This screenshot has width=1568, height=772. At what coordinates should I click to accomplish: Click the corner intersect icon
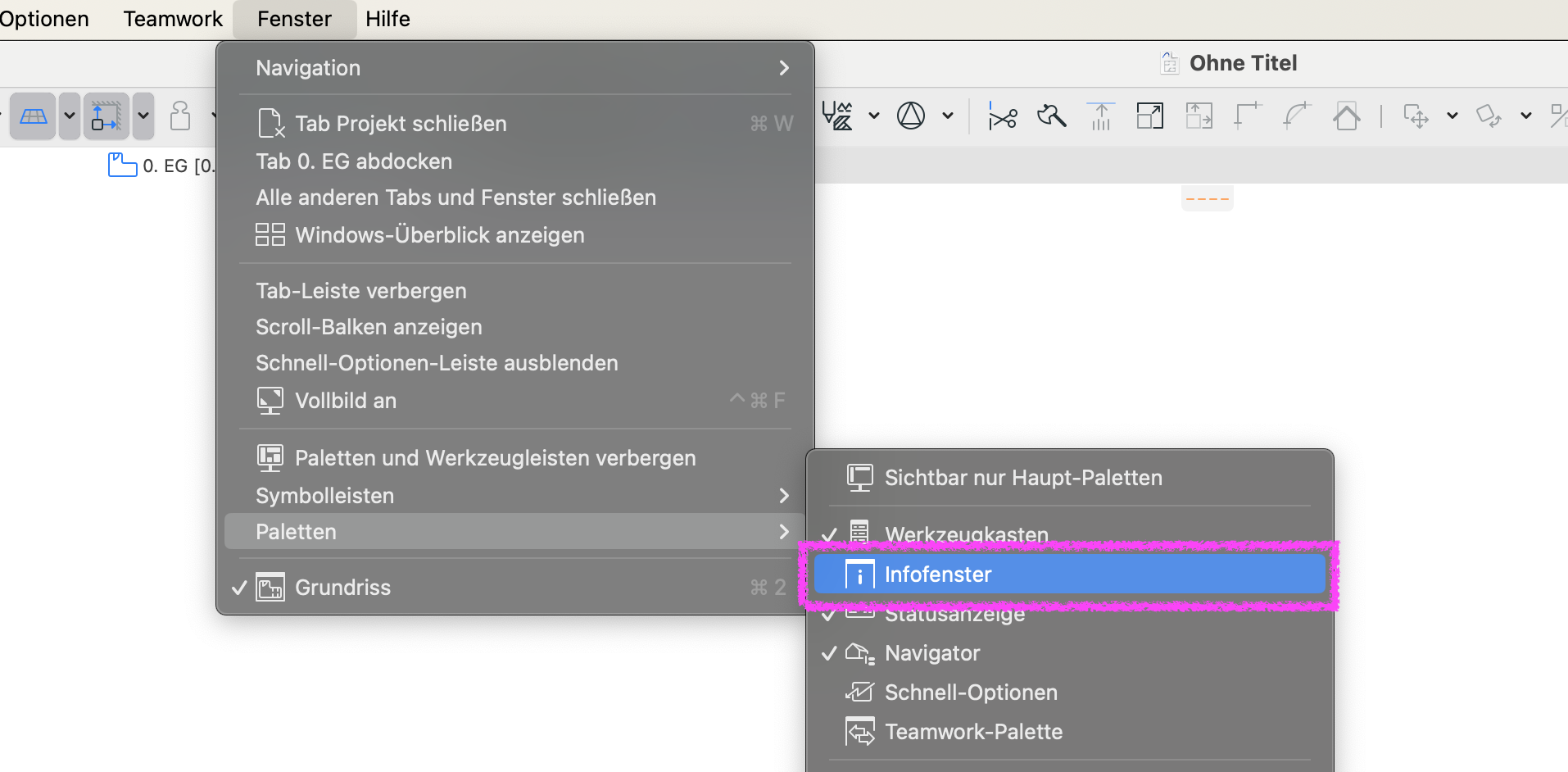pos(1249,116)
